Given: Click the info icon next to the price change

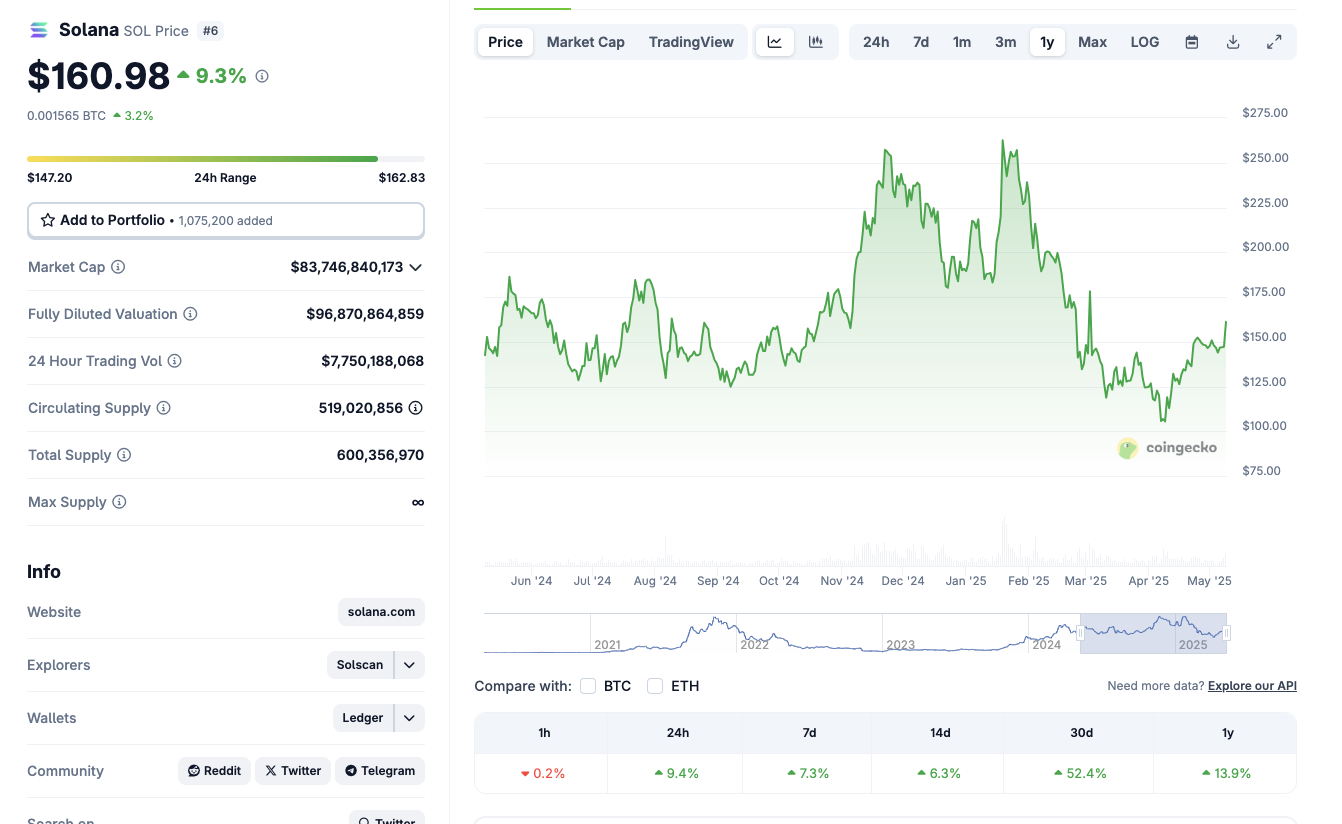Looking at the screenshot, I should pos(262,76).
